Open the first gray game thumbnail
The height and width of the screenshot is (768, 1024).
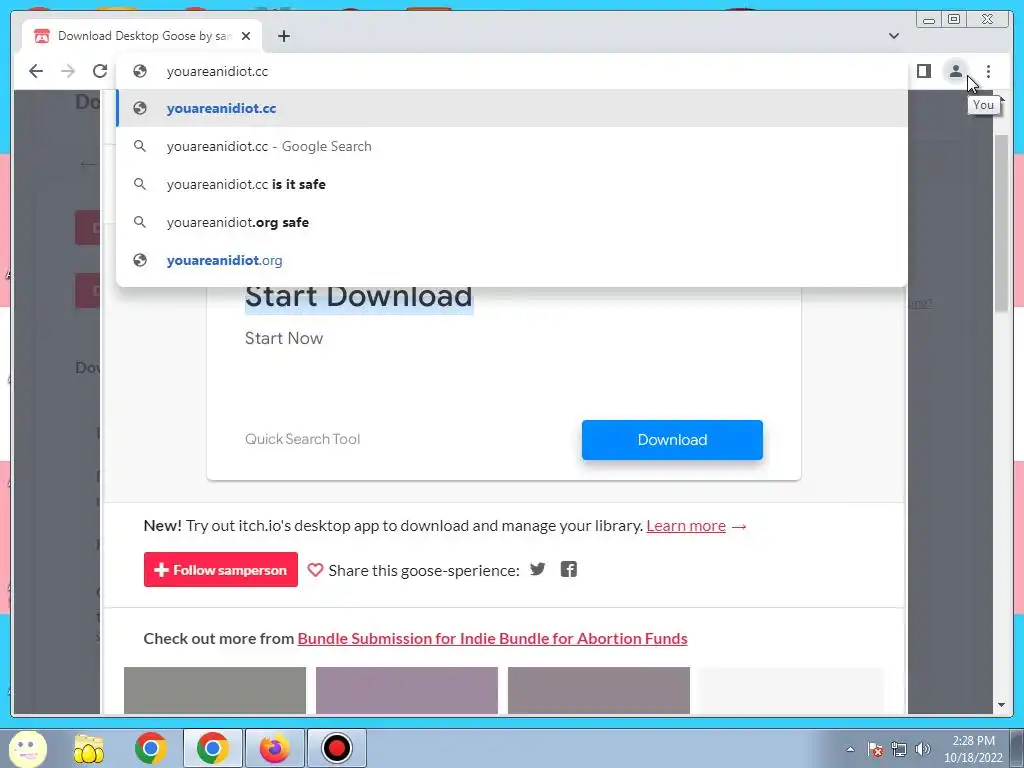215,690
